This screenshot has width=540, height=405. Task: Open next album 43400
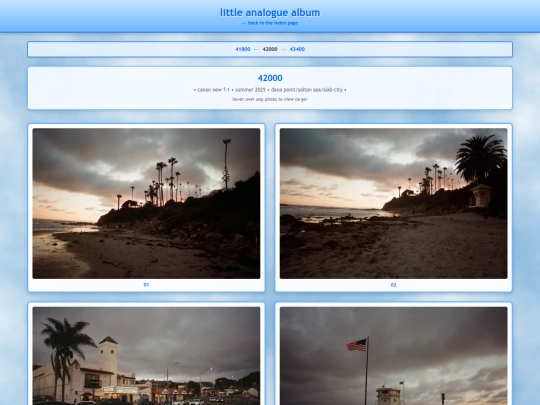point(297,49)
